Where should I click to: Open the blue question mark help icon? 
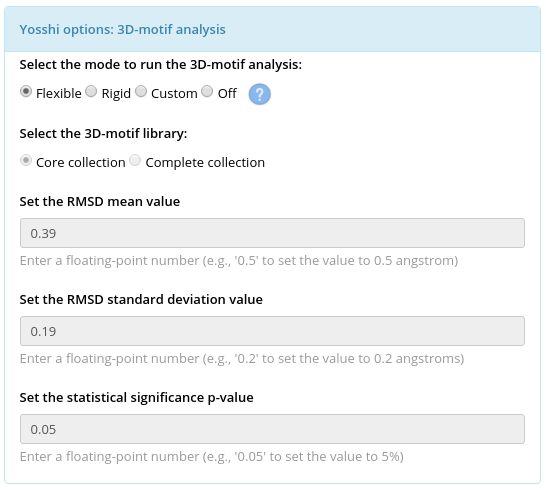tap(259, 94)
